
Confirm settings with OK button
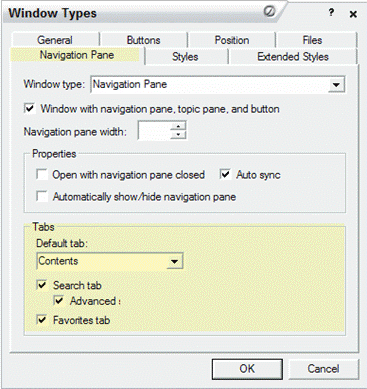pyautogui.click(x=247, y=369)
